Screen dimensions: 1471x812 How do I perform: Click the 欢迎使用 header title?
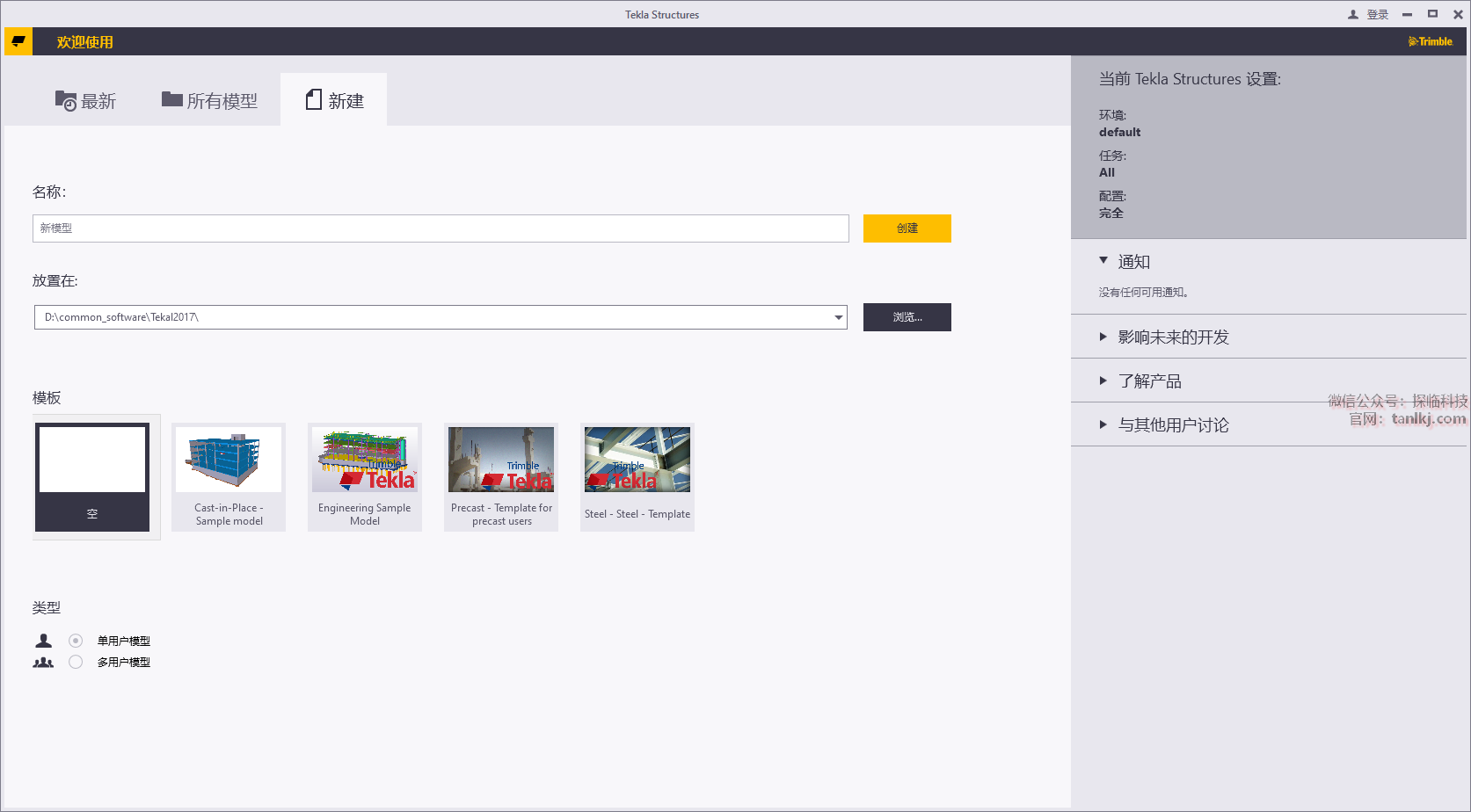click(x=84, y=41)
